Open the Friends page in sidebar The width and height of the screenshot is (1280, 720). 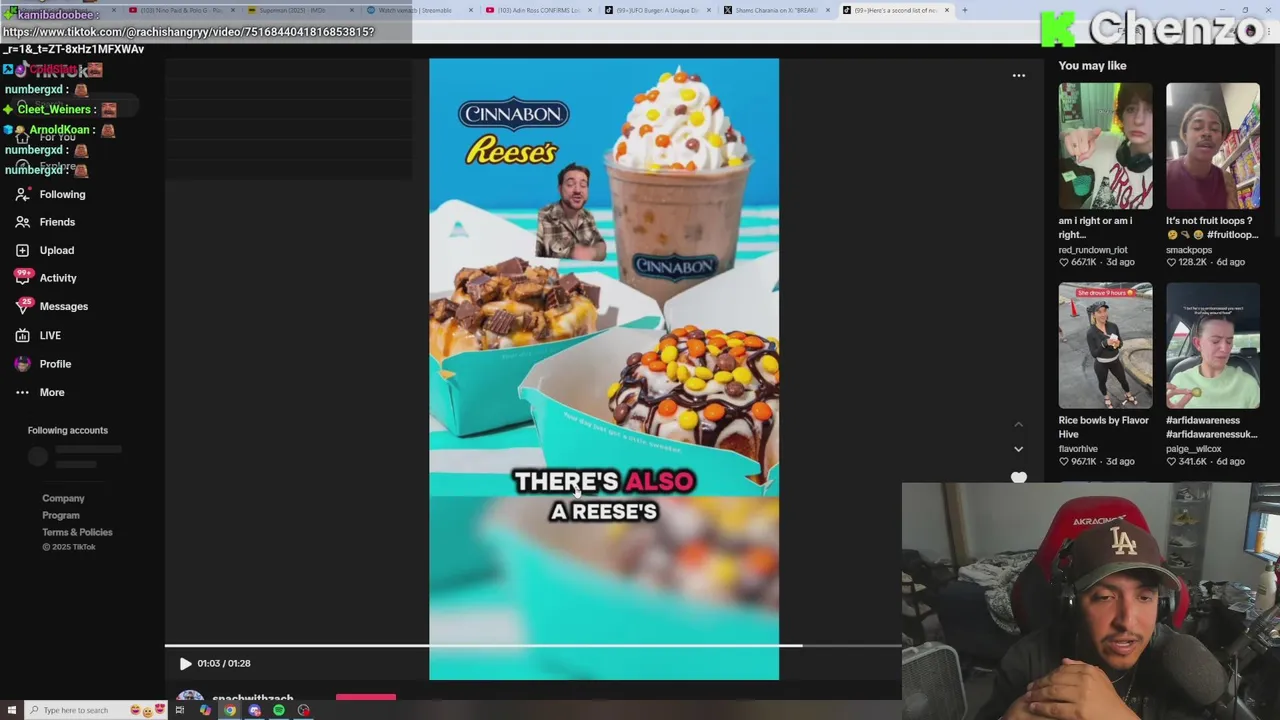pyautogui.click(x=46, y=222)
